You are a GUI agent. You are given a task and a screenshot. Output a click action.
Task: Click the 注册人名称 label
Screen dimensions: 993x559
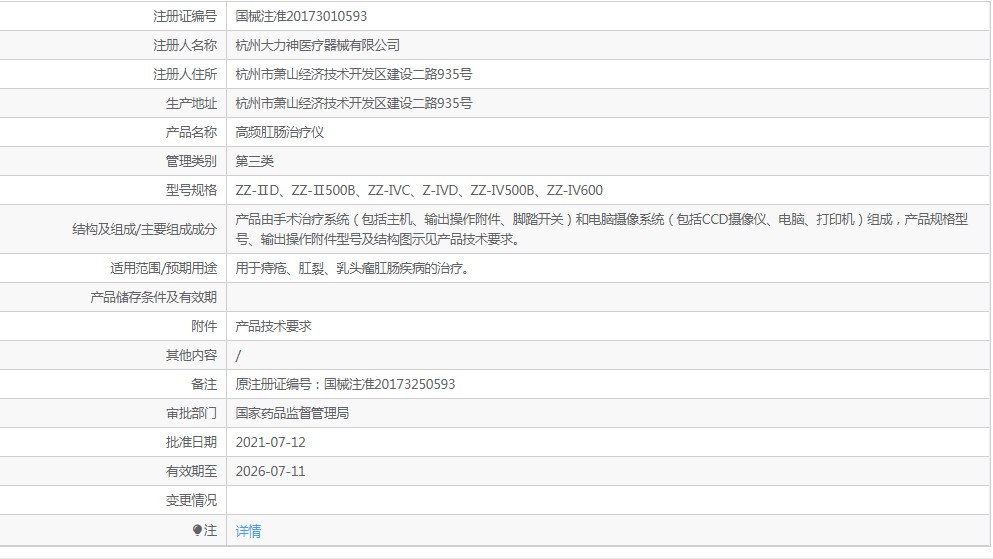[185, 45]
